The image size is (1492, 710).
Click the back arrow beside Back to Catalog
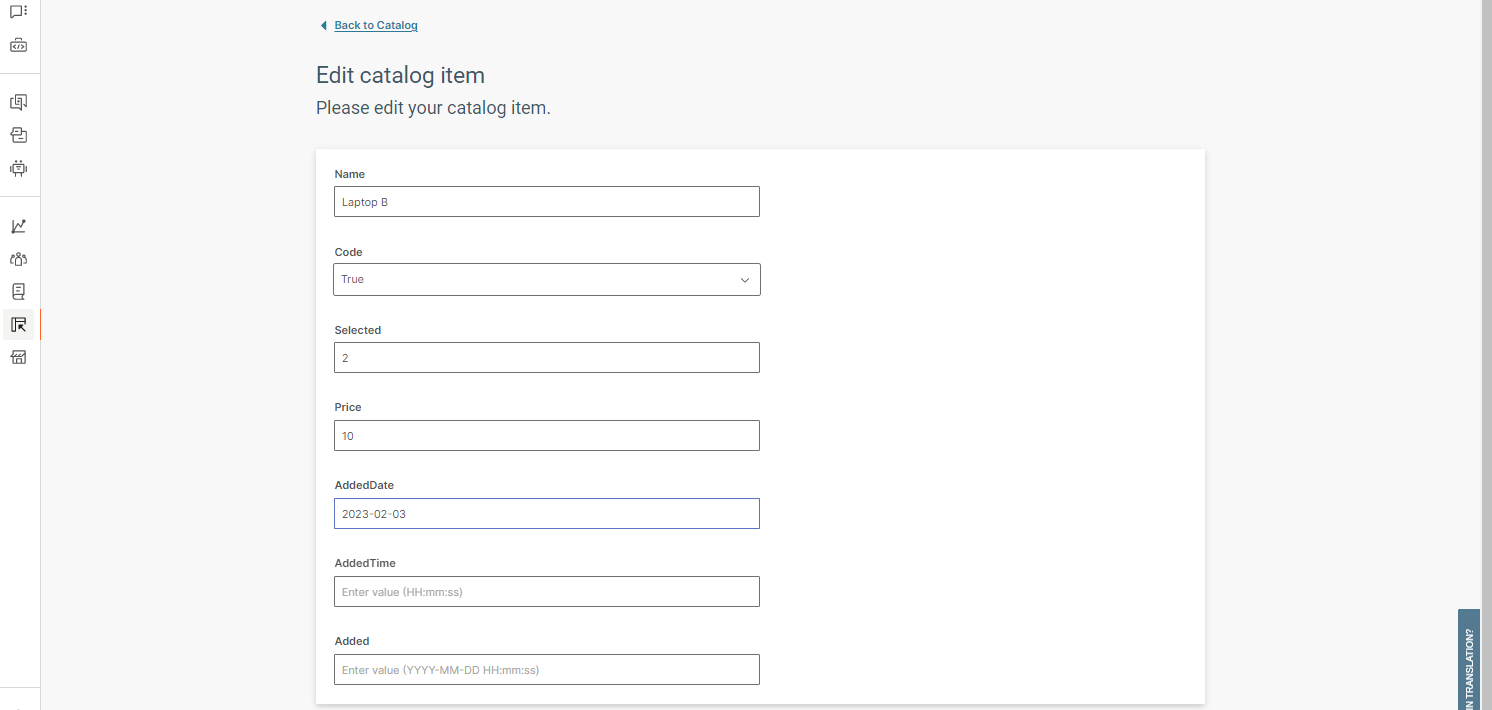(x=322, y=25)
